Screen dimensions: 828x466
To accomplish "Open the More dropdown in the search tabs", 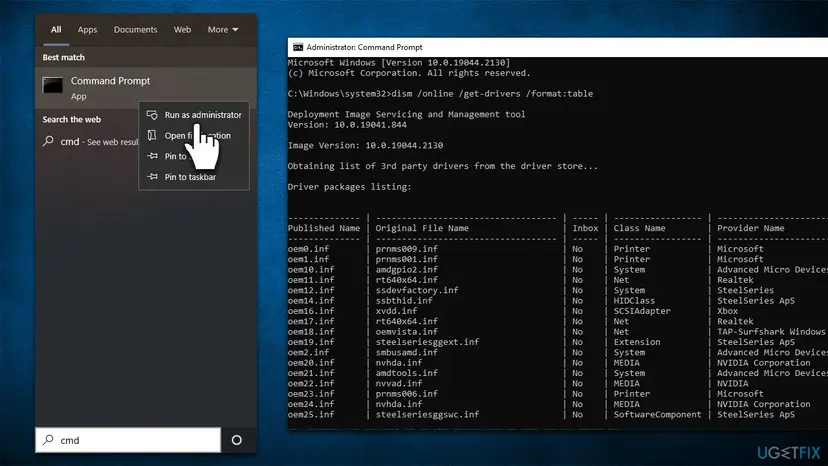I will point(223,30).
